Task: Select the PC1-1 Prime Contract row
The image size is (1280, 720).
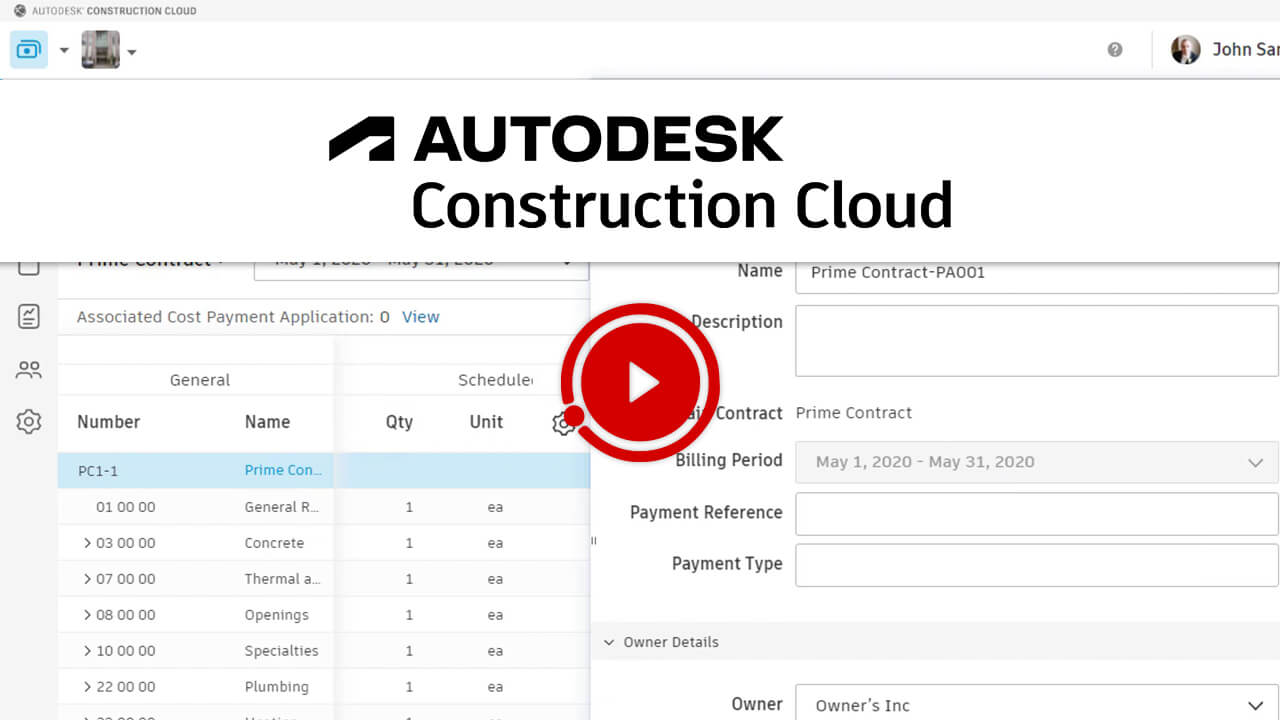Action: [200, 470]
